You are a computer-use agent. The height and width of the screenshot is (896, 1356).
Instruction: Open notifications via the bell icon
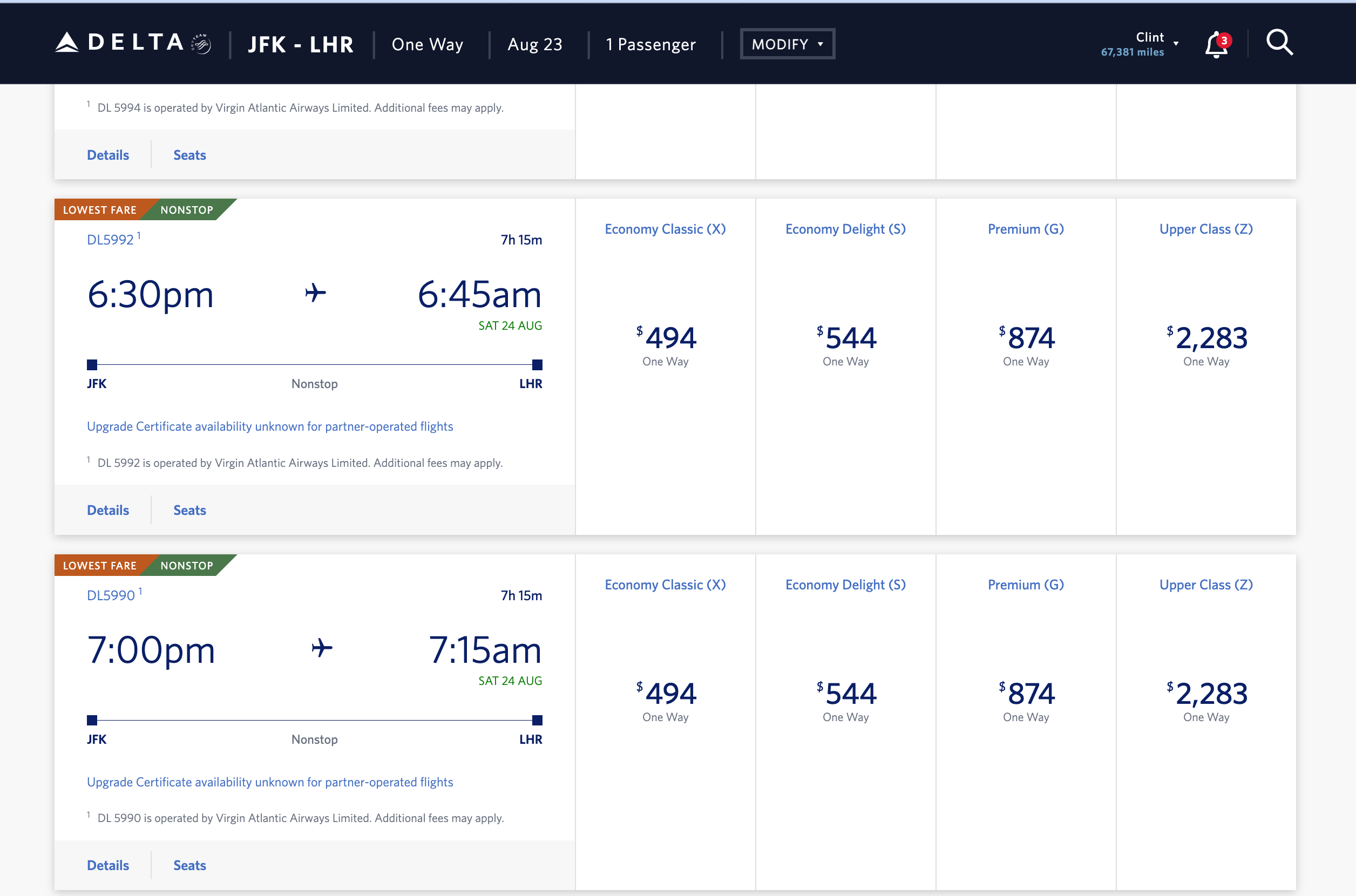(1217, 43)
